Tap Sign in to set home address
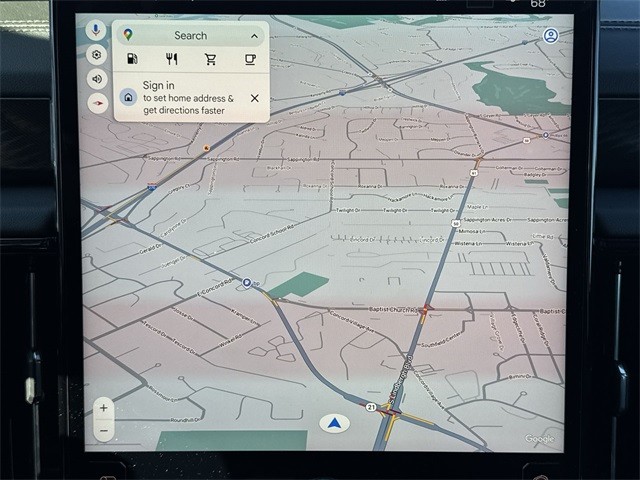 [188, 98]
